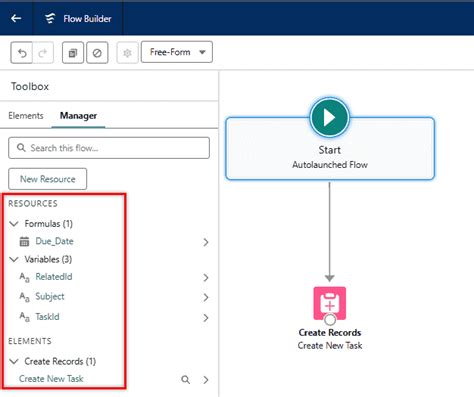Undo the last change
The width and height of the screenshot is (474, 397).
[x=22, y=53]
